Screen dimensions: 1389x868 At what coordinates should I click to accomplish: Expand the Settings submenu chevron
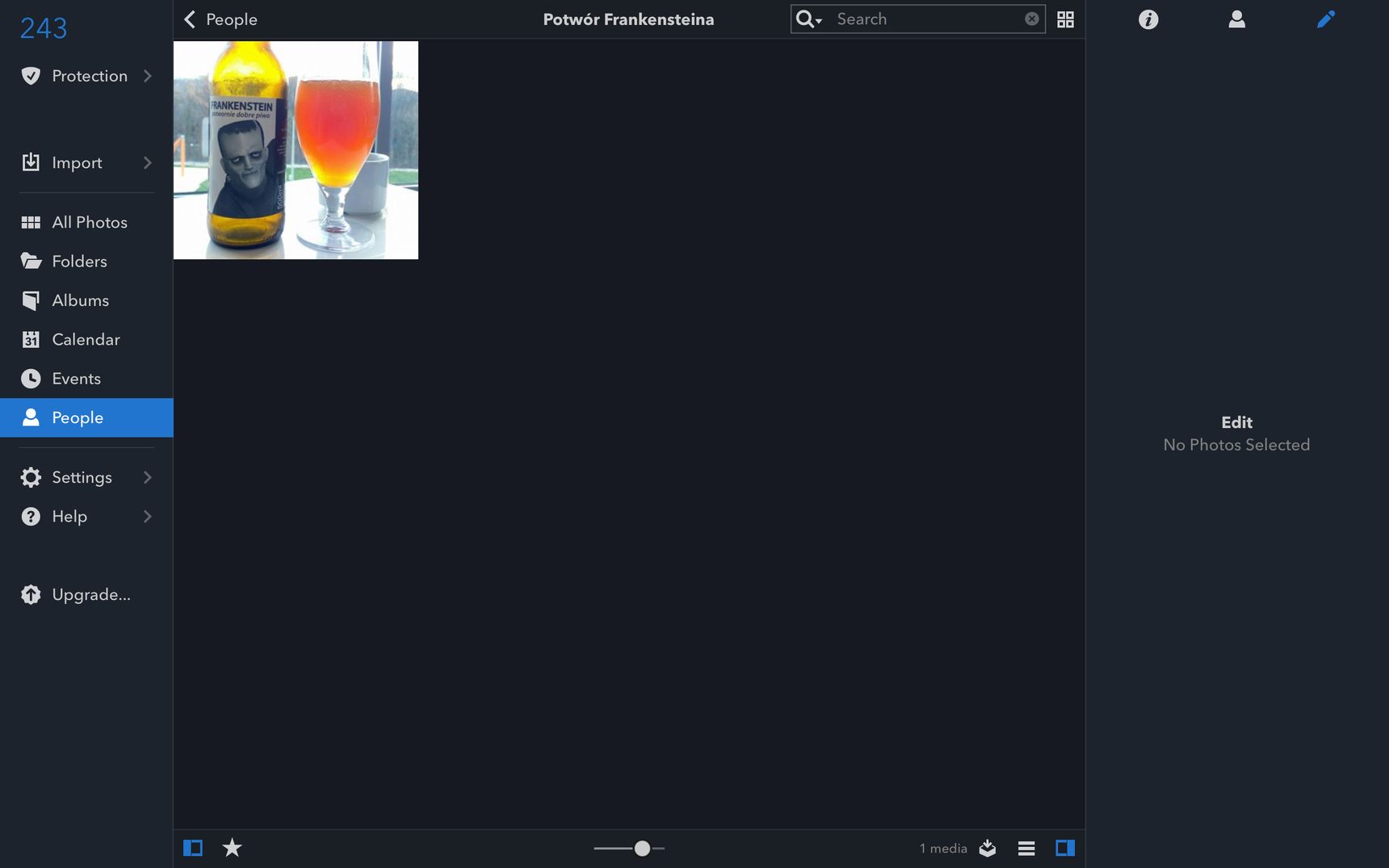pos(148,477)
